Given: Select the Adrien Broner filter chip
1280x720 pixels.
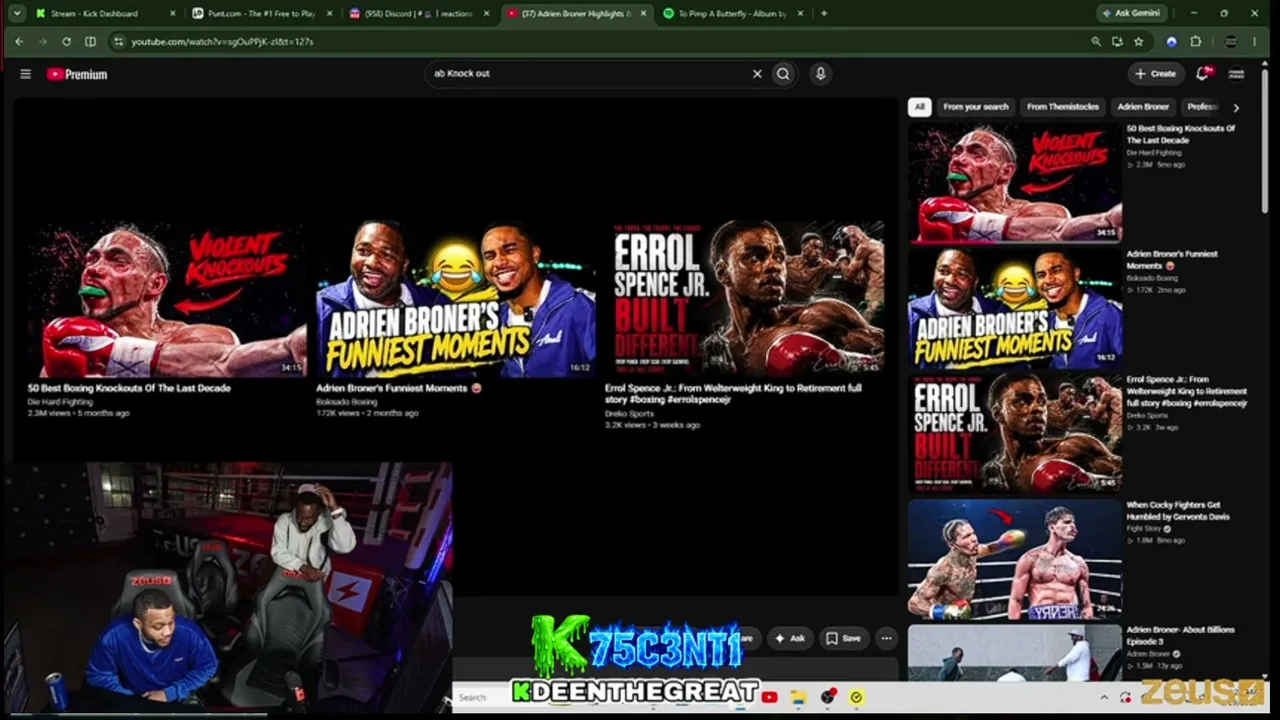Looking at the screenshot, I should [x=1143, y=107].
